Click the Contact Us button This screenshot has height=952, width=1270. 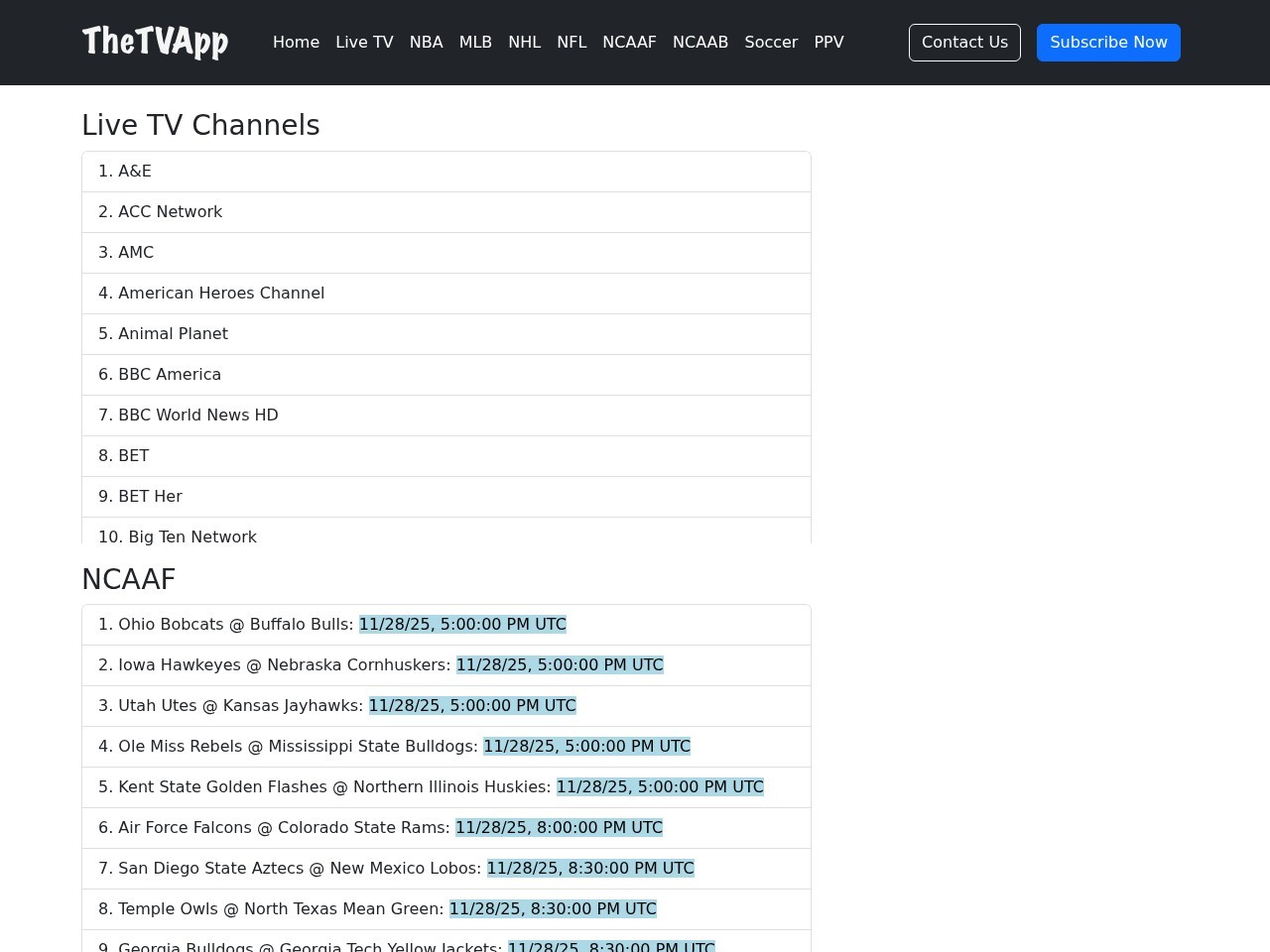tap(963, 42)
